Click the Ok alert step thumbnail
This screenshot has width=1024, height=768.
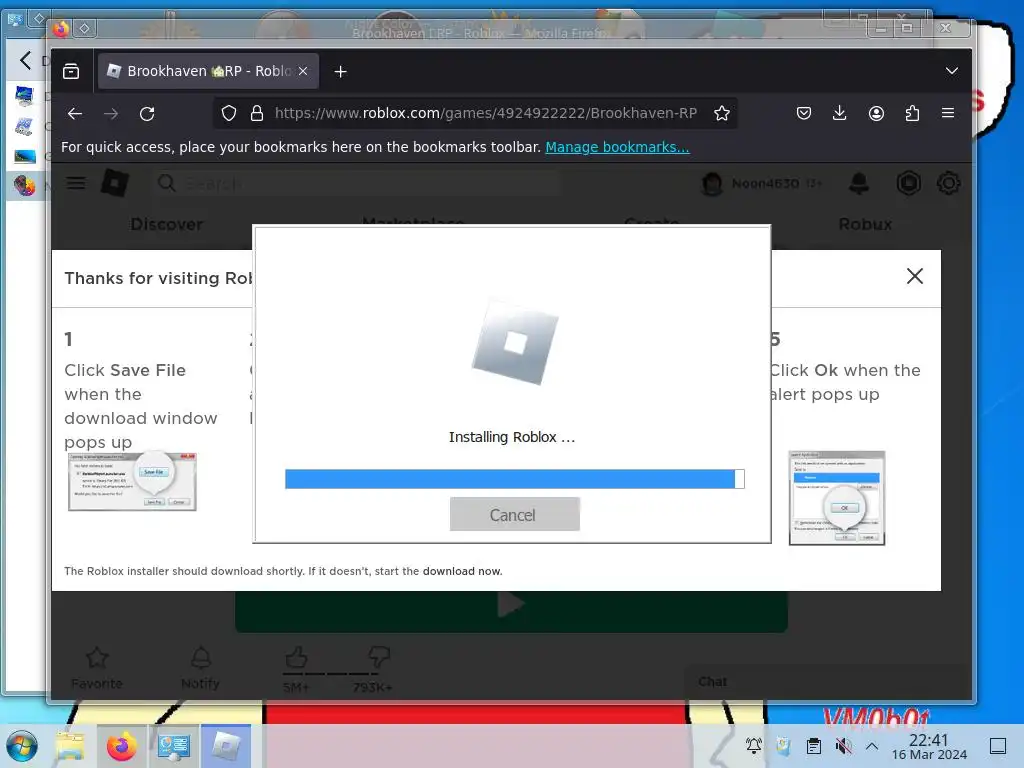[837, 498]
